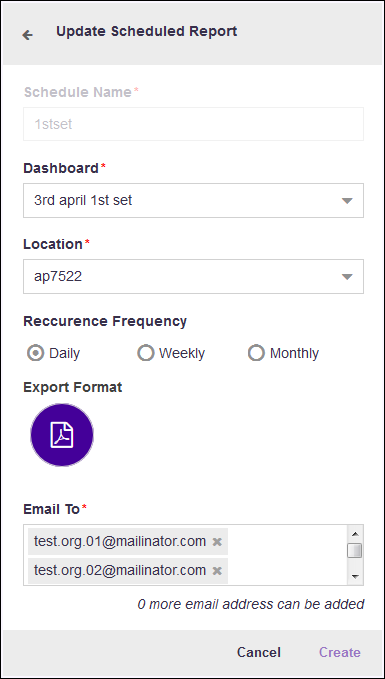This screenshot has height=679, width=385.
Task: Click the email list scroll down arrow
Action: (355, 576)
